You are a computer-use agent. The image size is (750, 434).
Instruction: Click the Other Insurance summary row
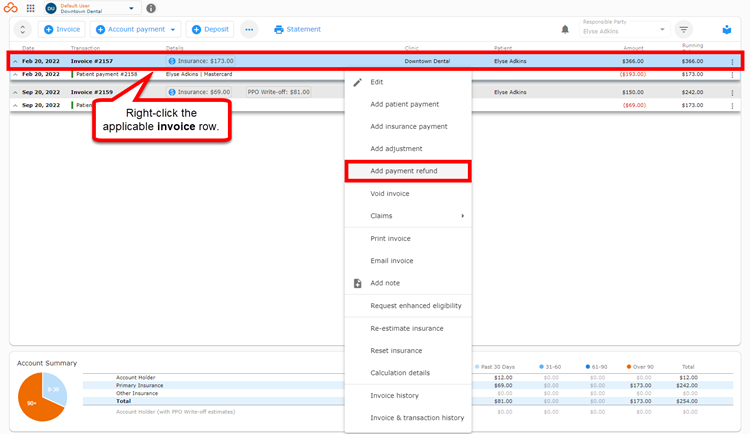[408, 393]
